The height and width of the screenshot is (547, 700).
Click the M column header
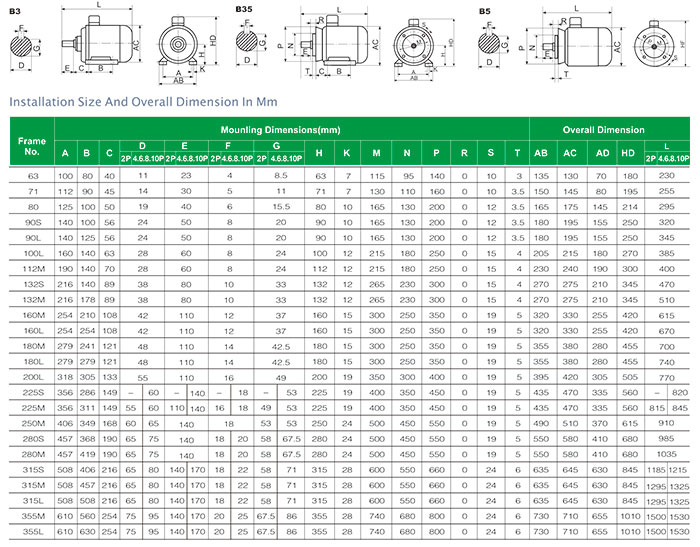pyautogui.click(x=376, y=153)
